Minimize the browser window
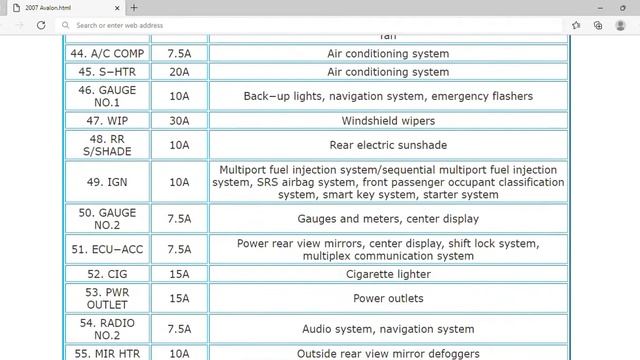640x360 pixels. pyautogui.click(x=600, y=8)
